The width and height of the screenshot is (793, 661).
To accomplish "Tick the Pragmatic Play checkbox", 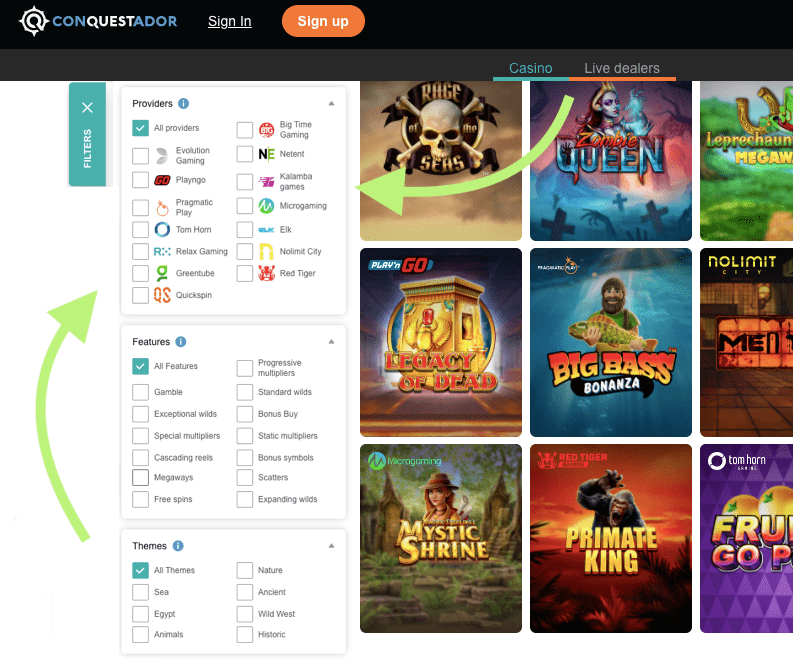I will click(141, 207).
